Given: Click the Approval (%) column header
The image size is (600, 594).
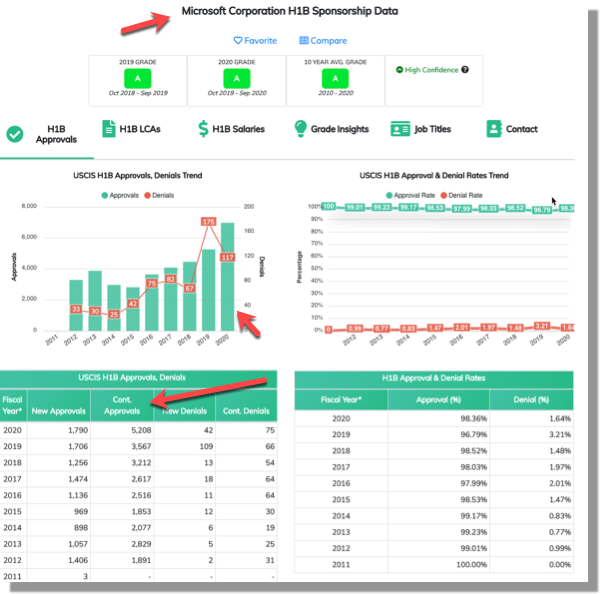Looking at the screenshot, I should tap(439, 400).
